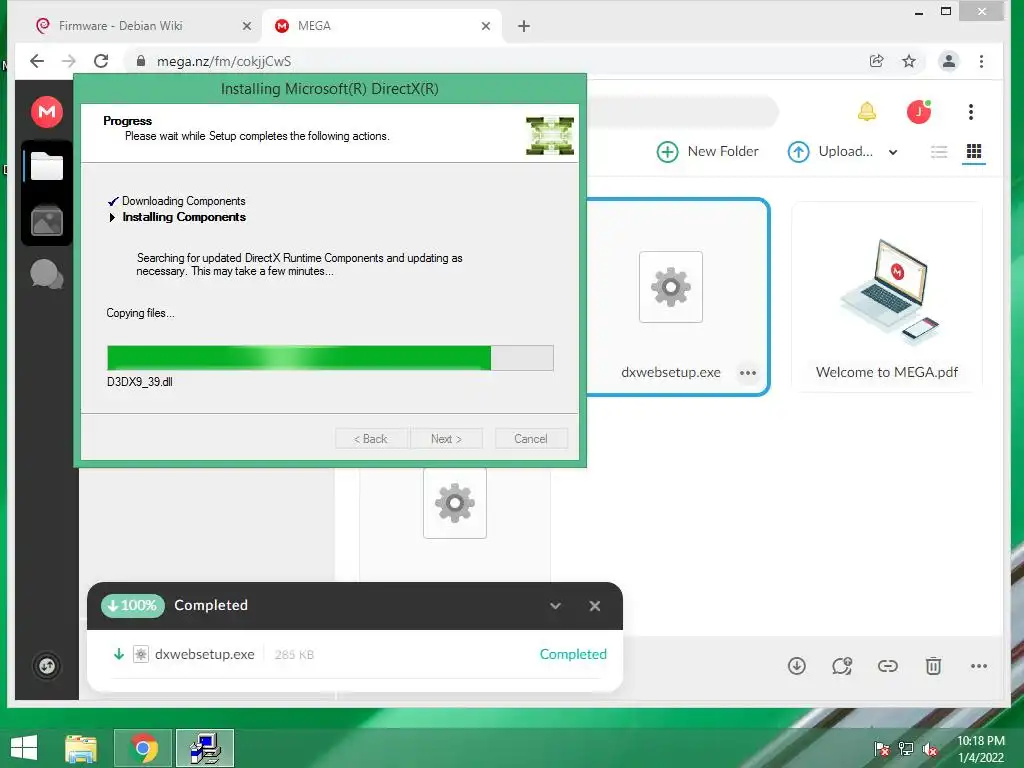Close the Firmware - Debian Wiki tab
Screen dimensions: 1024x768
(247, 26)
